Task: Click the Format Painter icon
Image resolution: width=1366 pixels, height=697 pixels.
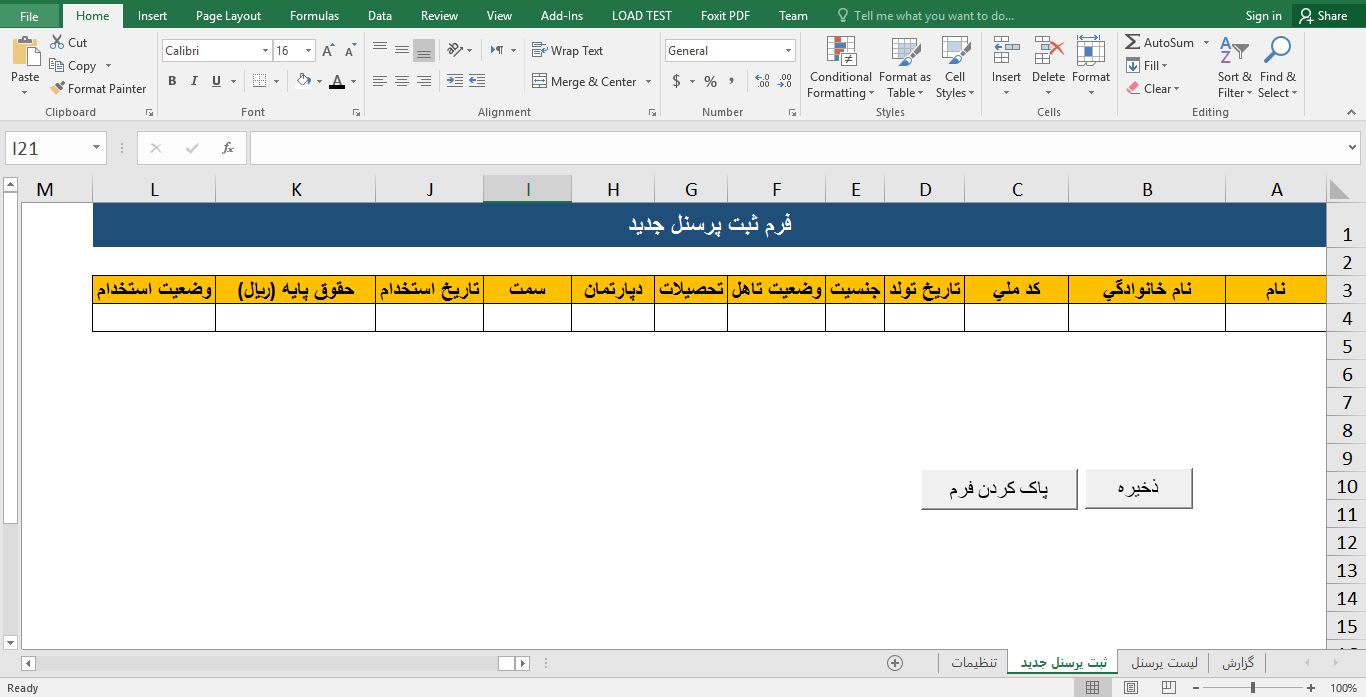Action: point(58,89)
